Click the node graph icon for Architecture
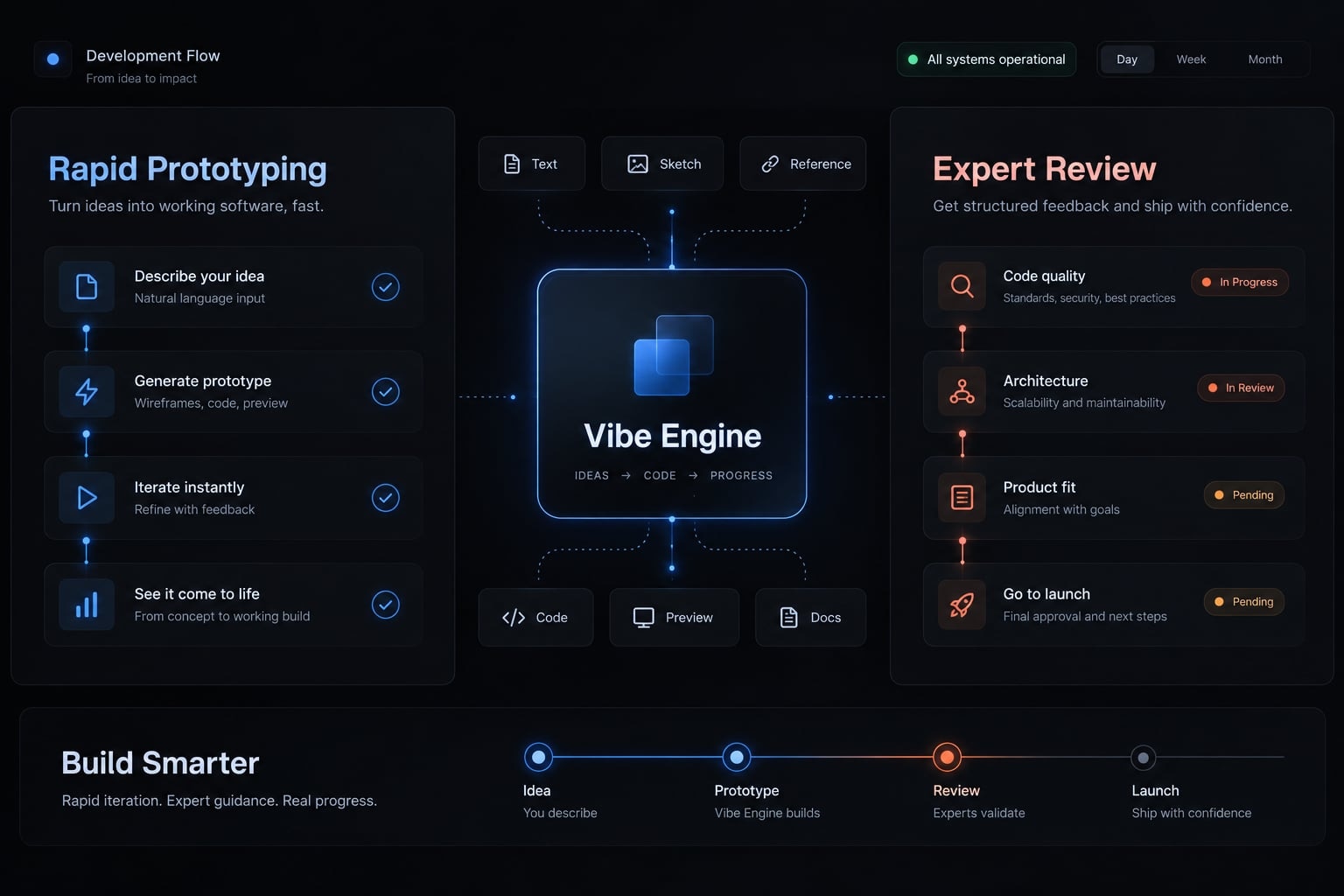 962,391
